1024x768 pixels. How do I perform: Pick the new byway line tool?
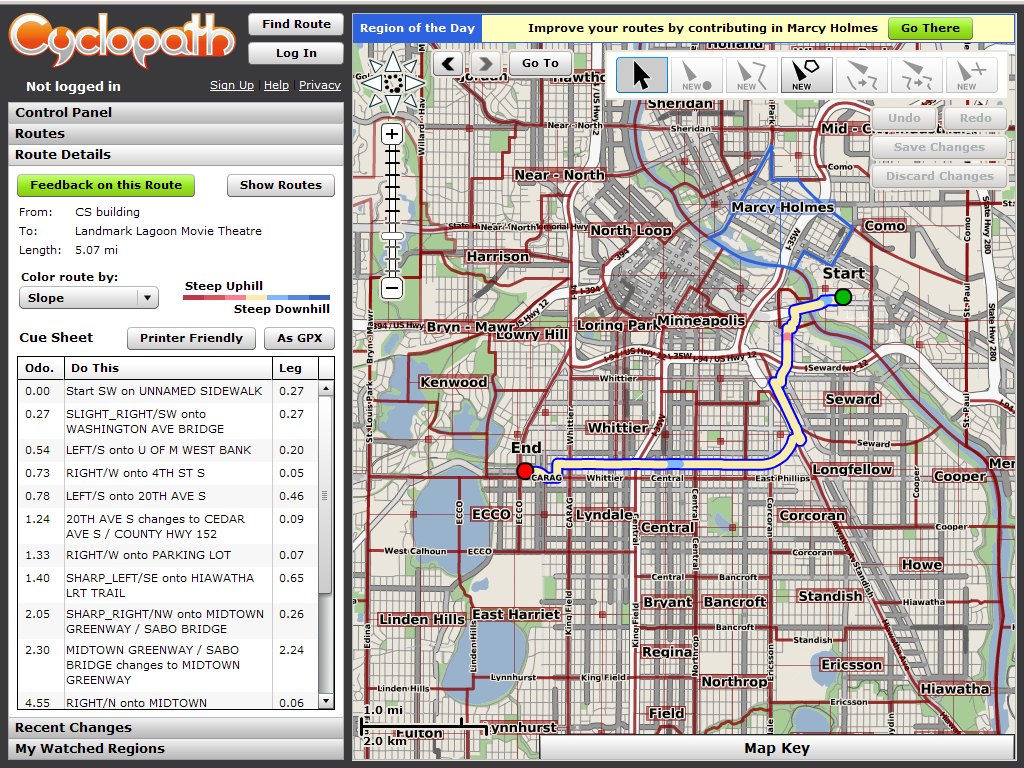pos(752,74)
